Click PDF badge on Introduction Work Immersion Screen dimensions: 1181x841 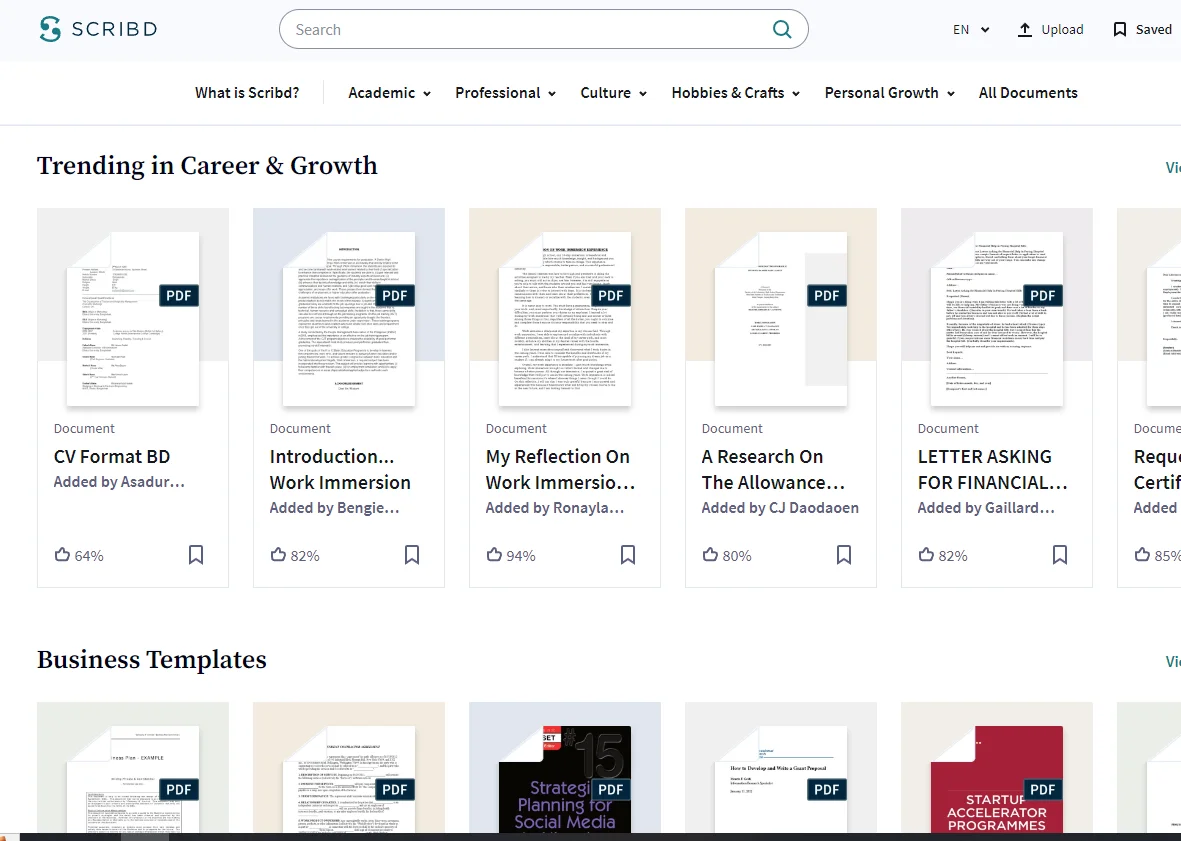click(x=395, y=295)
